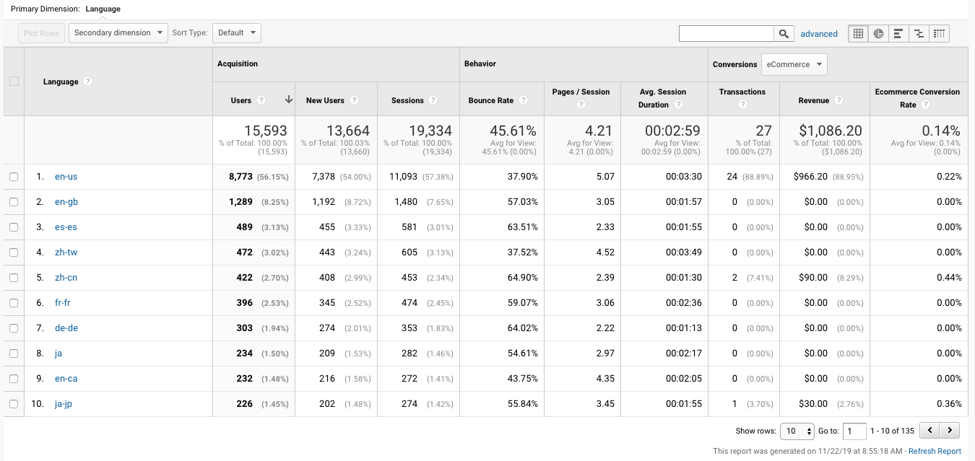The image size is (975, 461).
Task: Open the help icon beside Bounce Rate
Action: (x=524, y=100)
